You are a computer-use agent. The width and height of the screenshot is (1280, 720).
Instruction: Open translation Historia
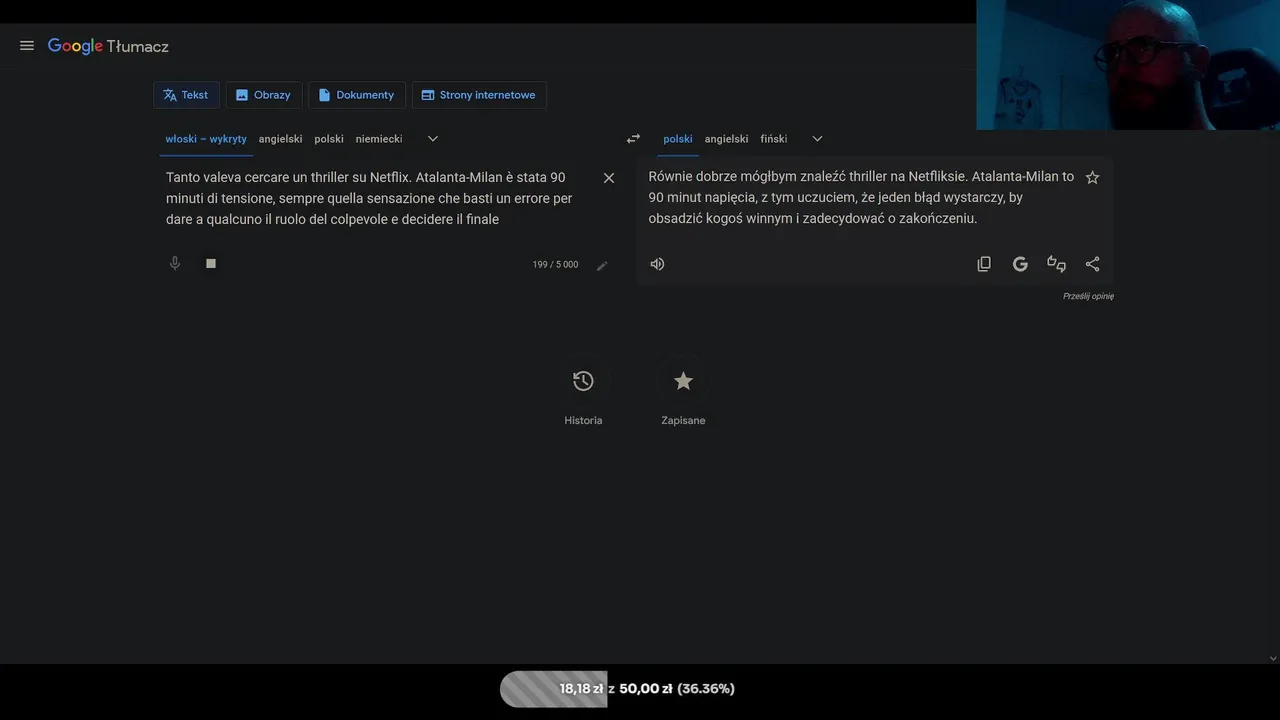[x=583, y=393]
